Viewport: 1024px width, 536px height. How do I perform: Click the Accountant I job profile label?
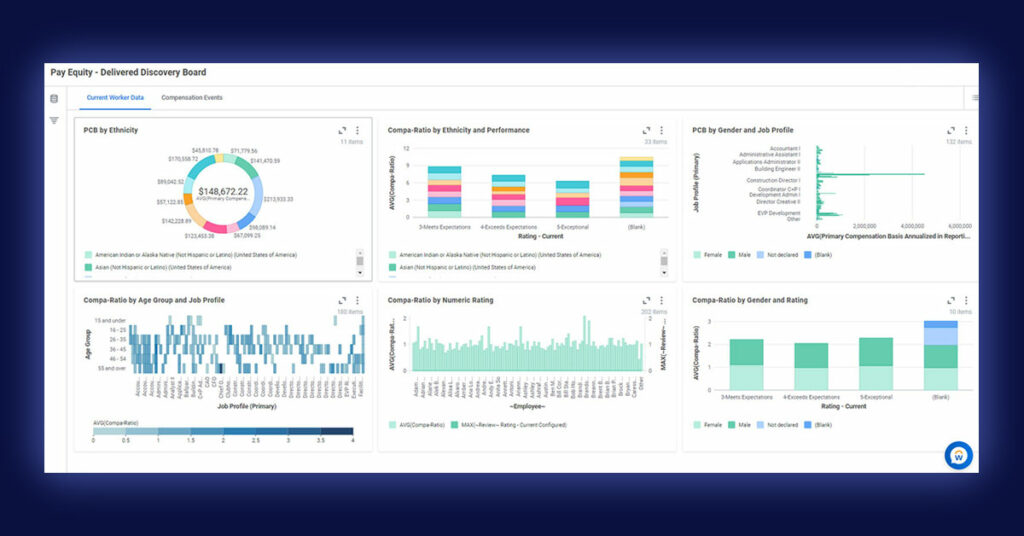pyautogui.click(x=785, y=148)
